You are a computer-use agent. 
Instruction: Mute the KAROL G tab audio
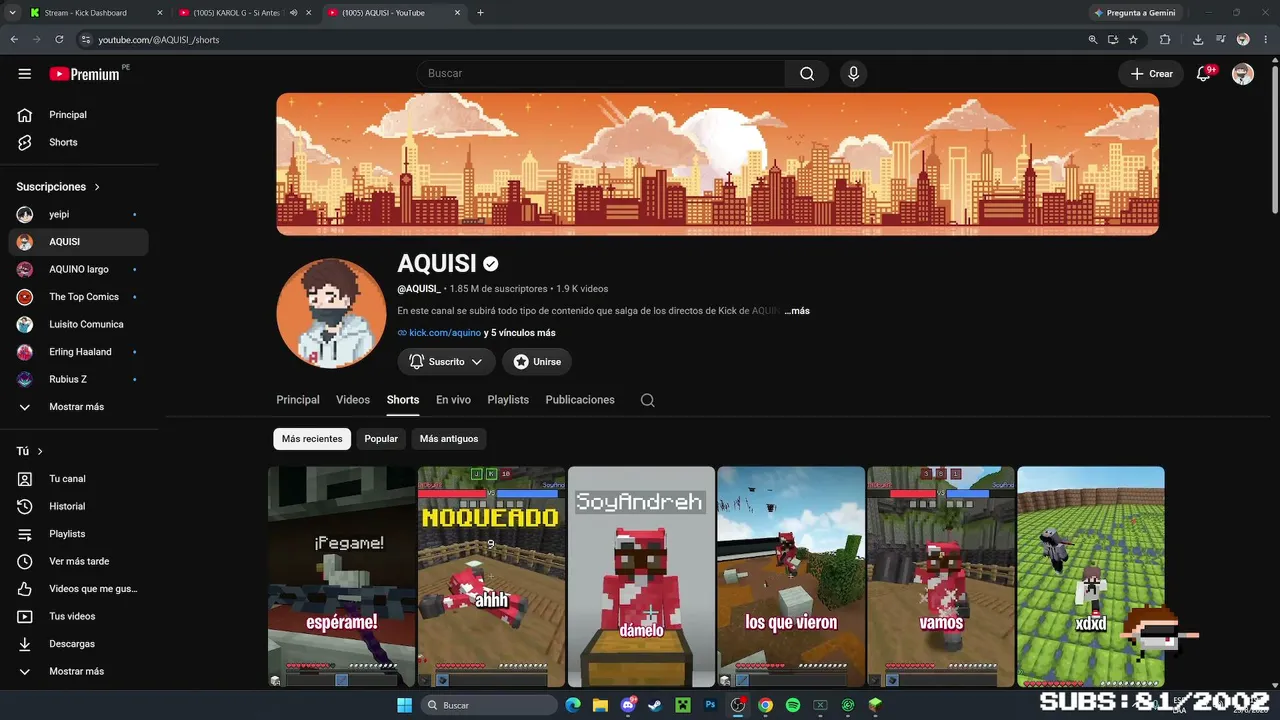294,13
